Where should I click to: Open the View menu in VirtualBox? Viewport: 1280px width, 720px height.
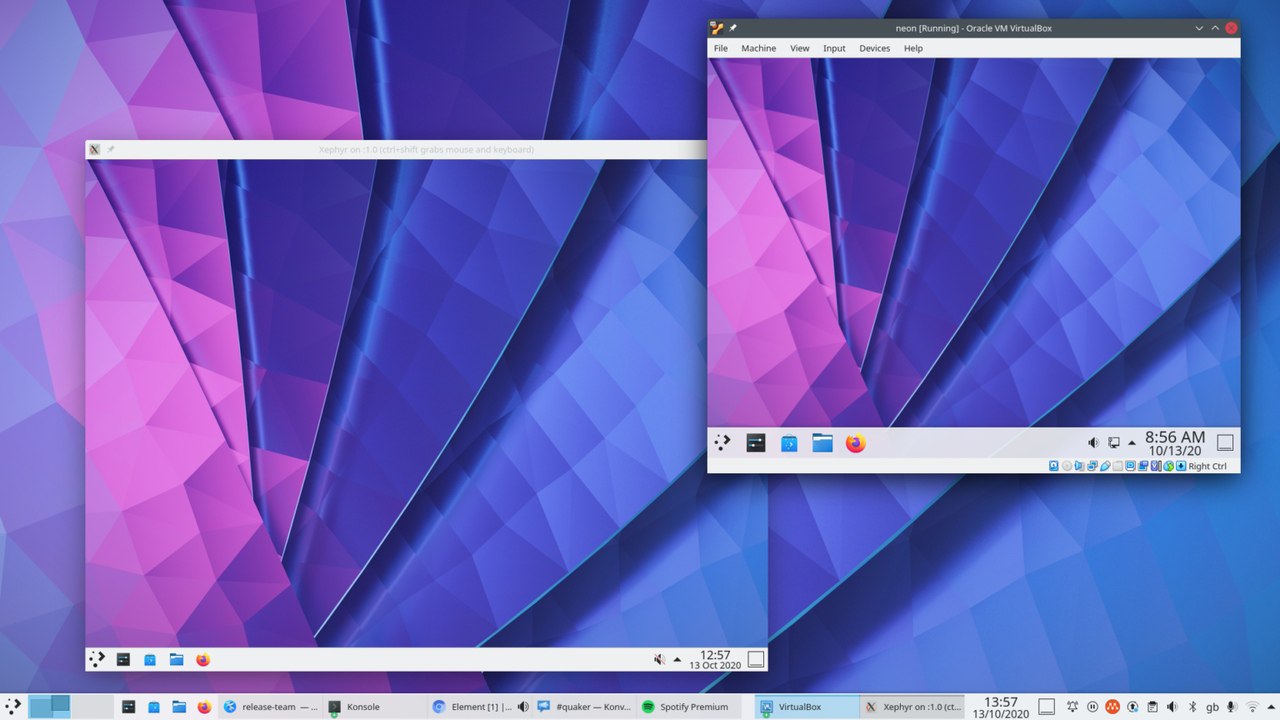coord(799,48)
